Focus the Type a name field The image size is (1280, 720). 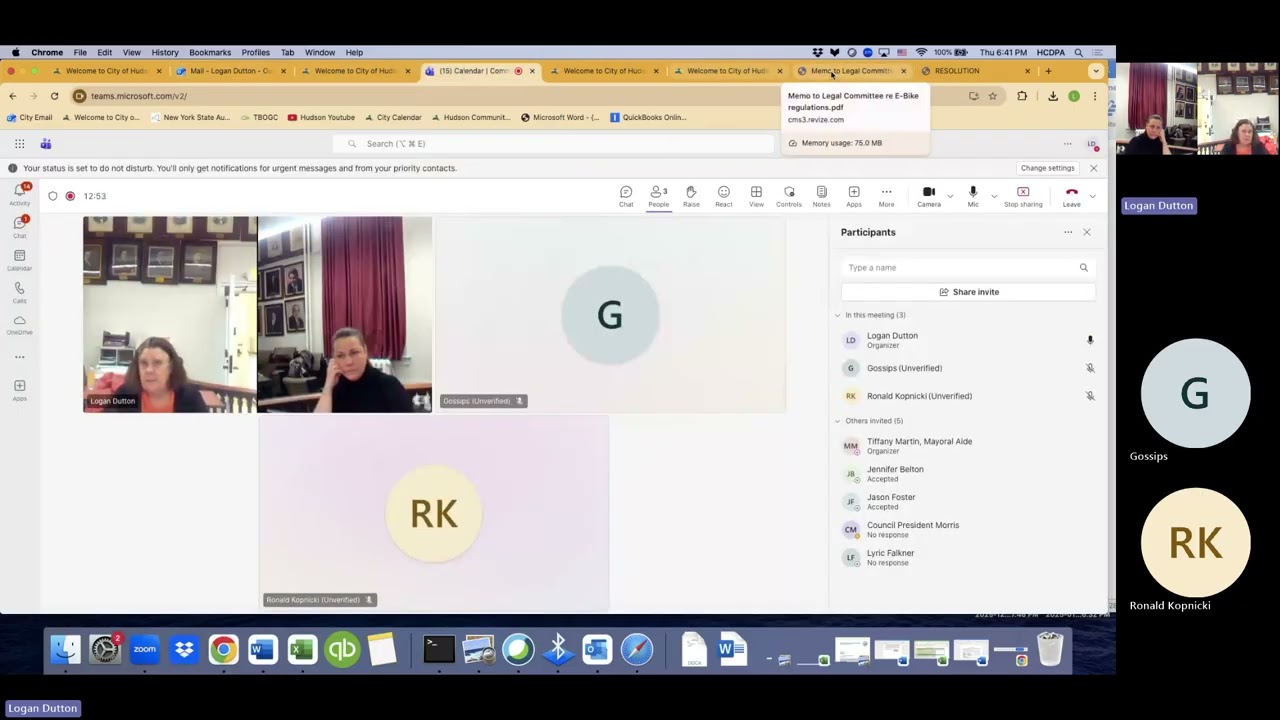[x=968, y=267]
